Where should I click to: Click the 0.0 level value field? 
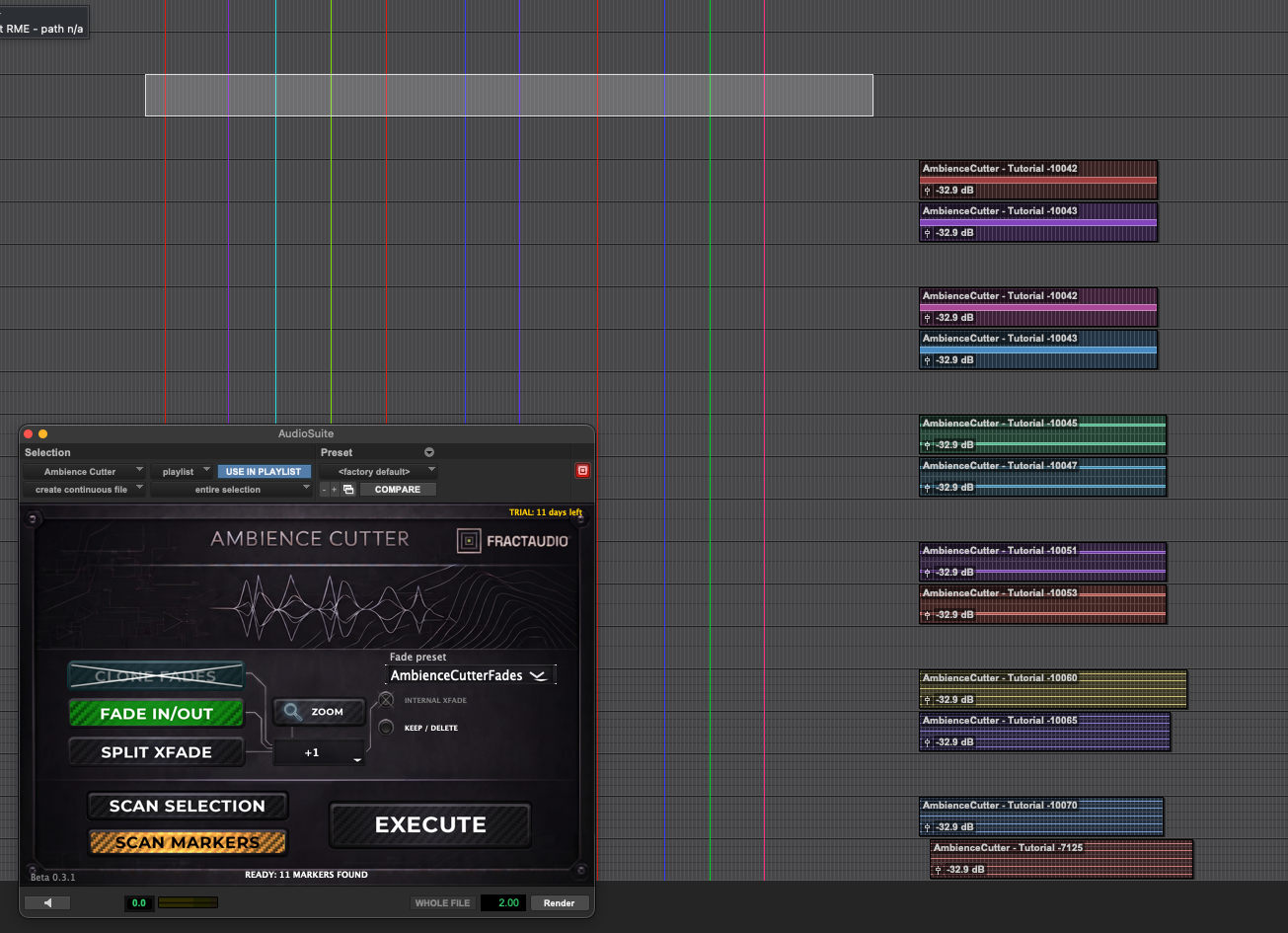139,903
